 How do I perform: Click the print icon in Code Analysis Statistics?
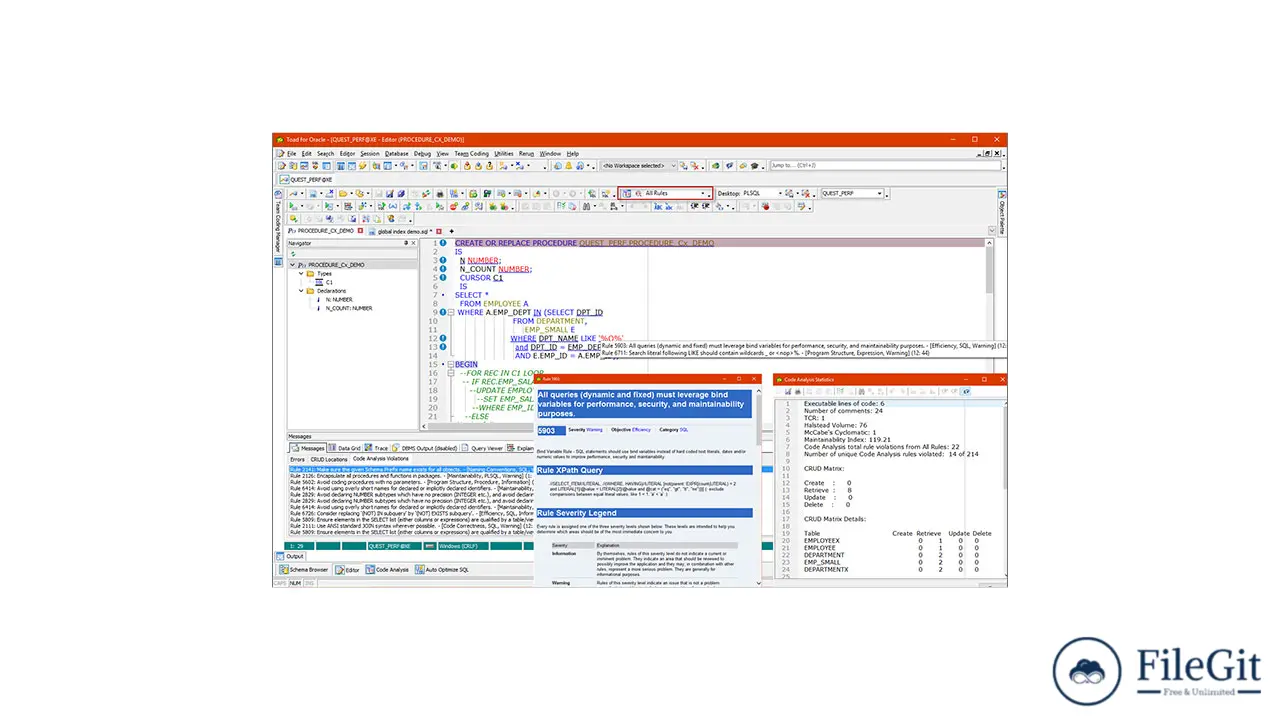click(798, 392)
